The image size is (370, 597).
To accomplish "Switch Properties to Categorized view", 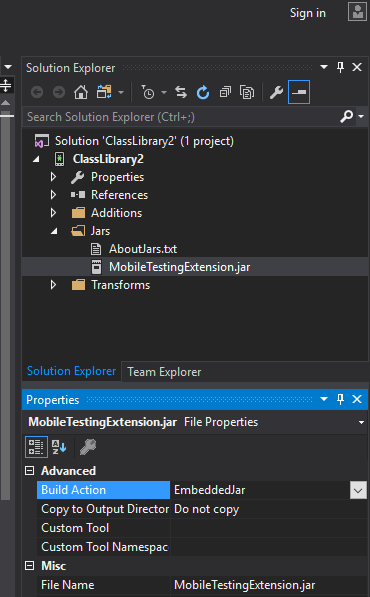I will [x=36, y=447].
